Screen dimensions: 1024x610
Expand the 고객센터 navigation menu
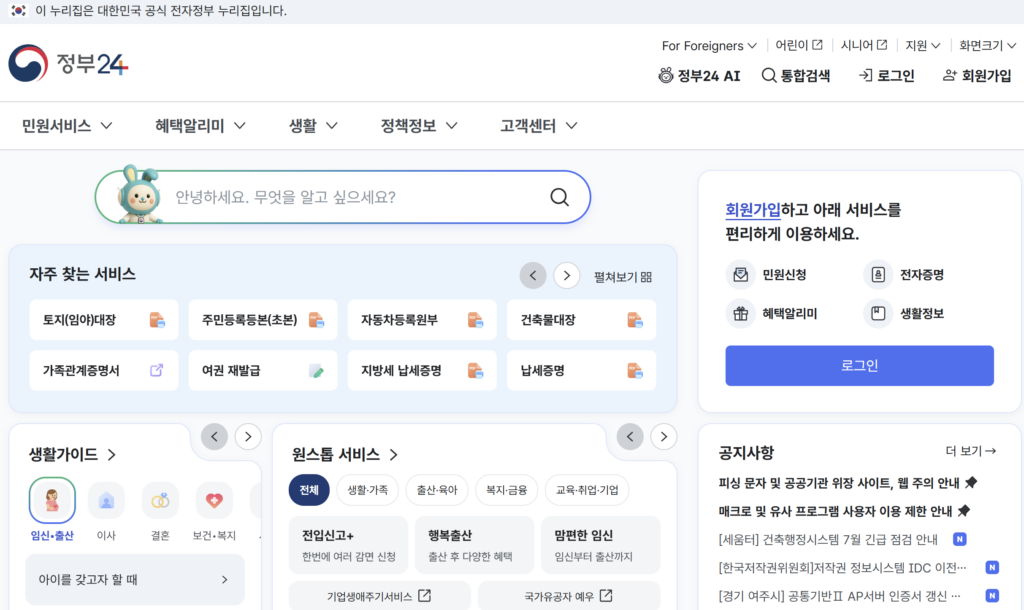(x=539, y=125)
